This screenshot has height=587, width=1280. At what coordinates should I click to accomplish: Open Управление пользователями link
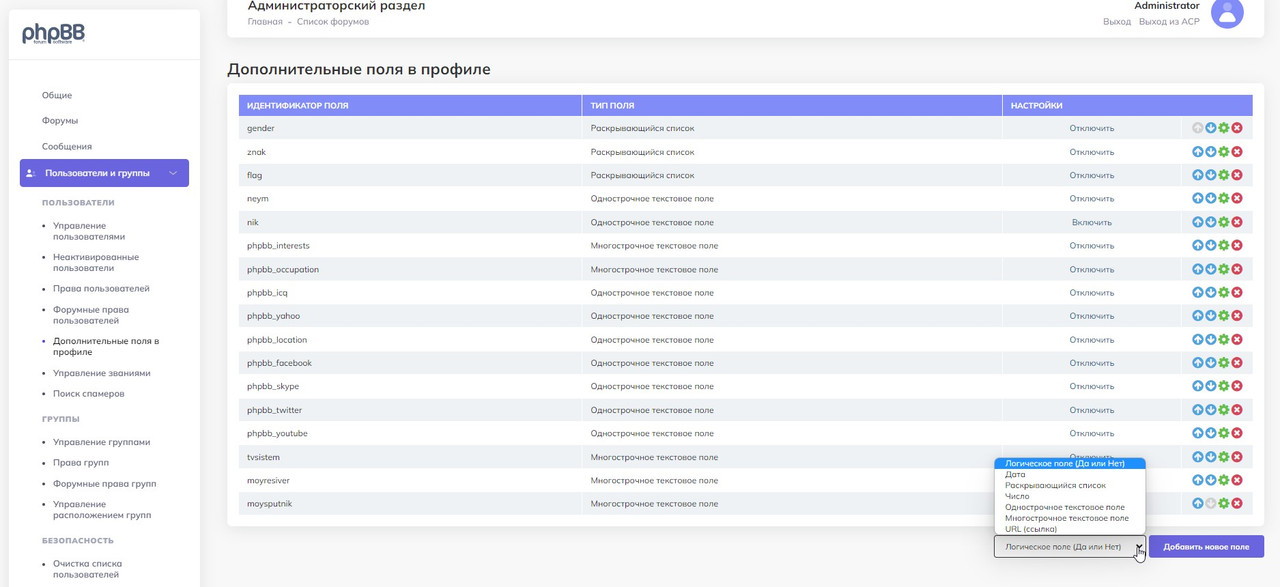coord(90,231)
